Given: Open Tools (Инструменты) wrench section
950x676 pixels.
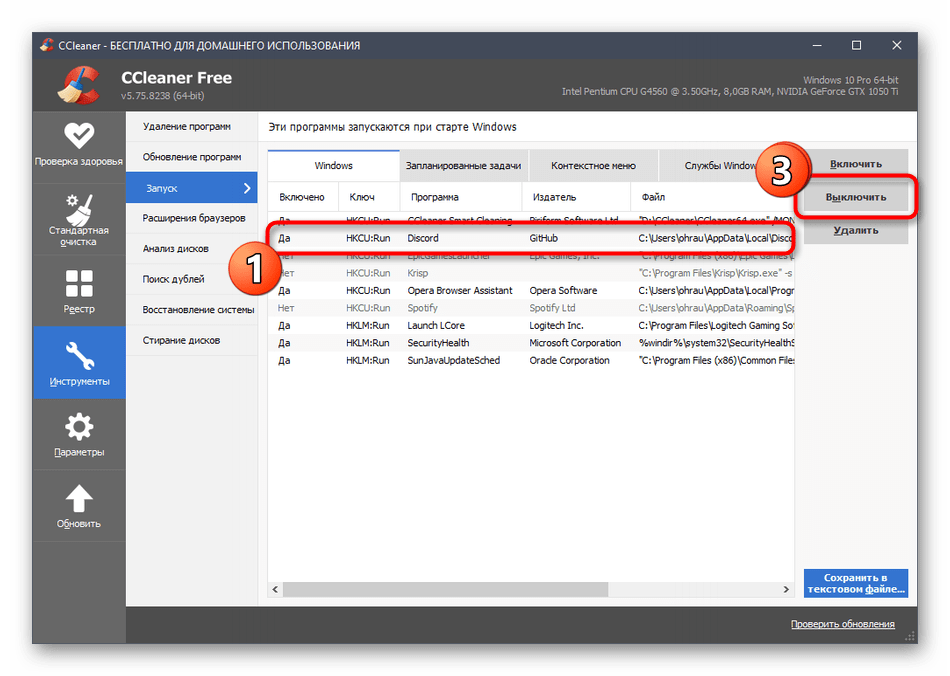Looking at the screenshot, I should click(79, 363).
